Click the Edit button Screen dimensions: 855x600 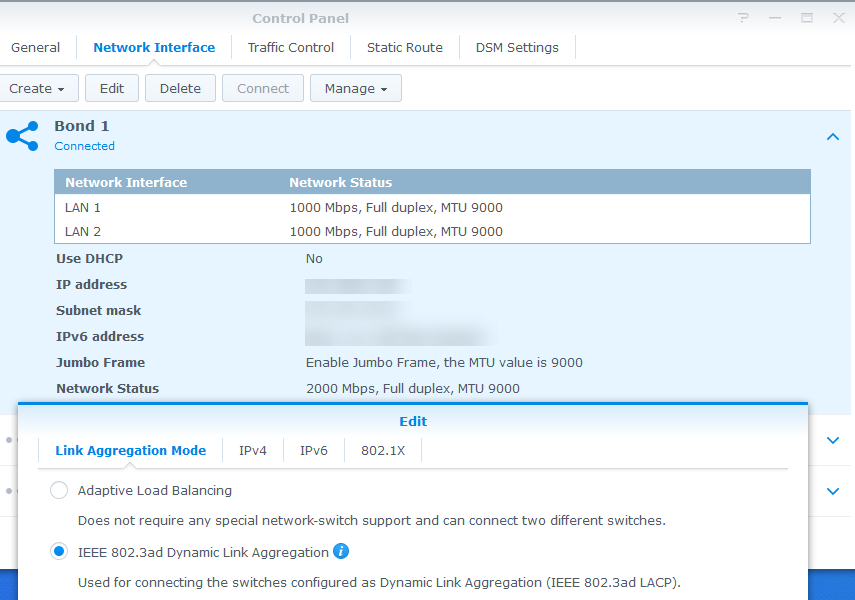[111, 88]
